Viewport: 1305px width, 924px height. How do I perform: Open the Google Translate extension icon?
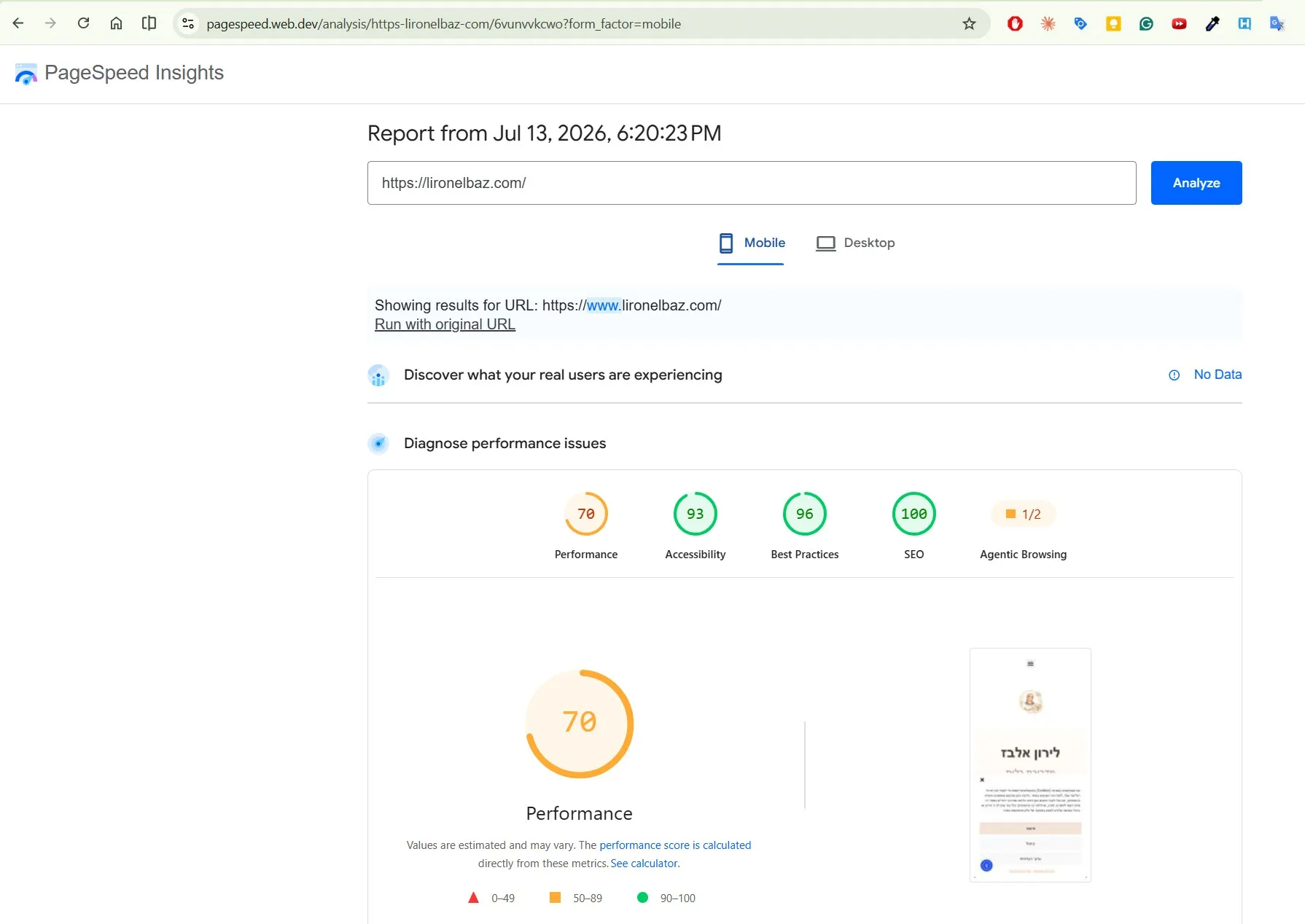[1277, 24]
